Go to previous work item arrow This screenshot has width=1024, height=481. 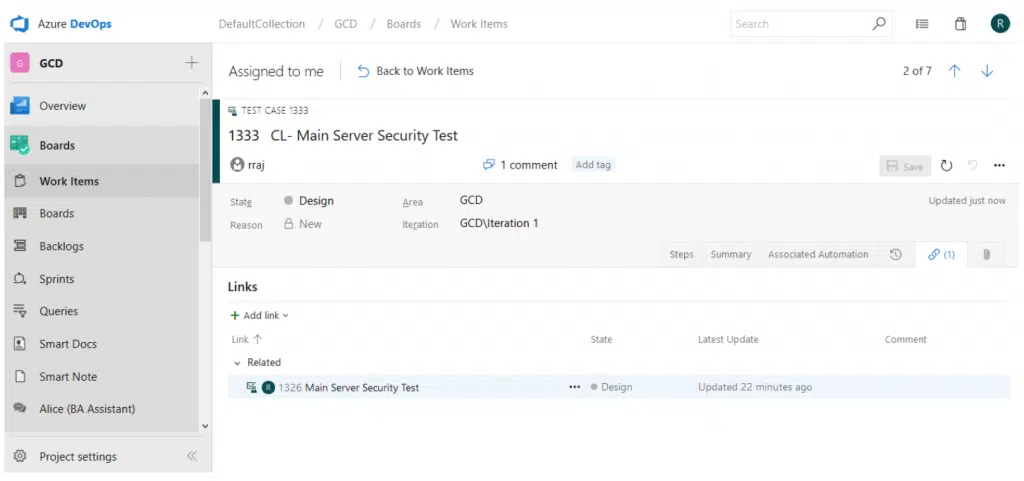[954, 71]
